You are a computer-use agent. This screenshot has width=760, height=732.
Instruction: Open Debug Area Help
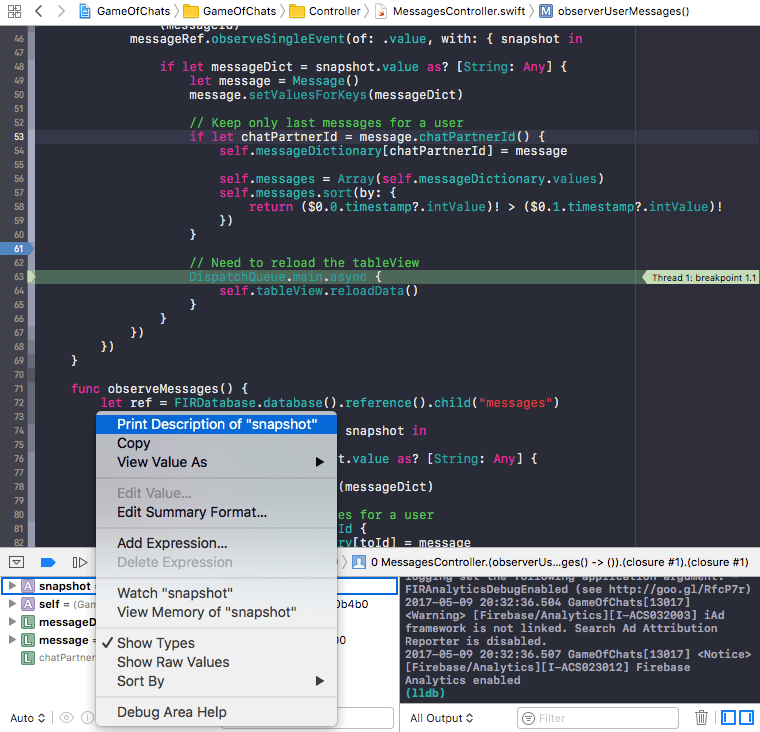pyautogui.click(x=217, y=712)
